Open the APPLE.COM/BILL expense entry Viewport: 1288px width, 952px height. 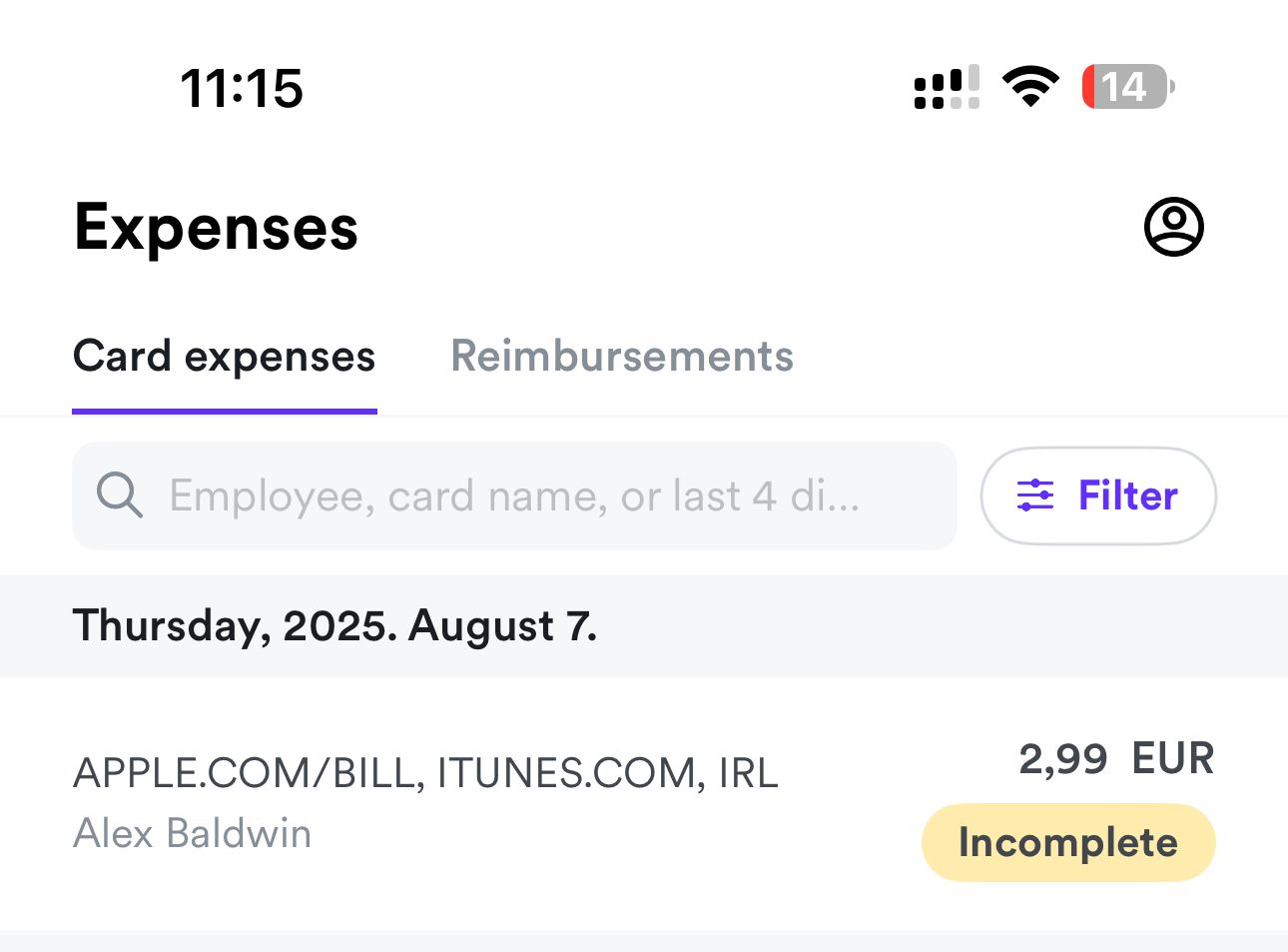coord(426,773)
